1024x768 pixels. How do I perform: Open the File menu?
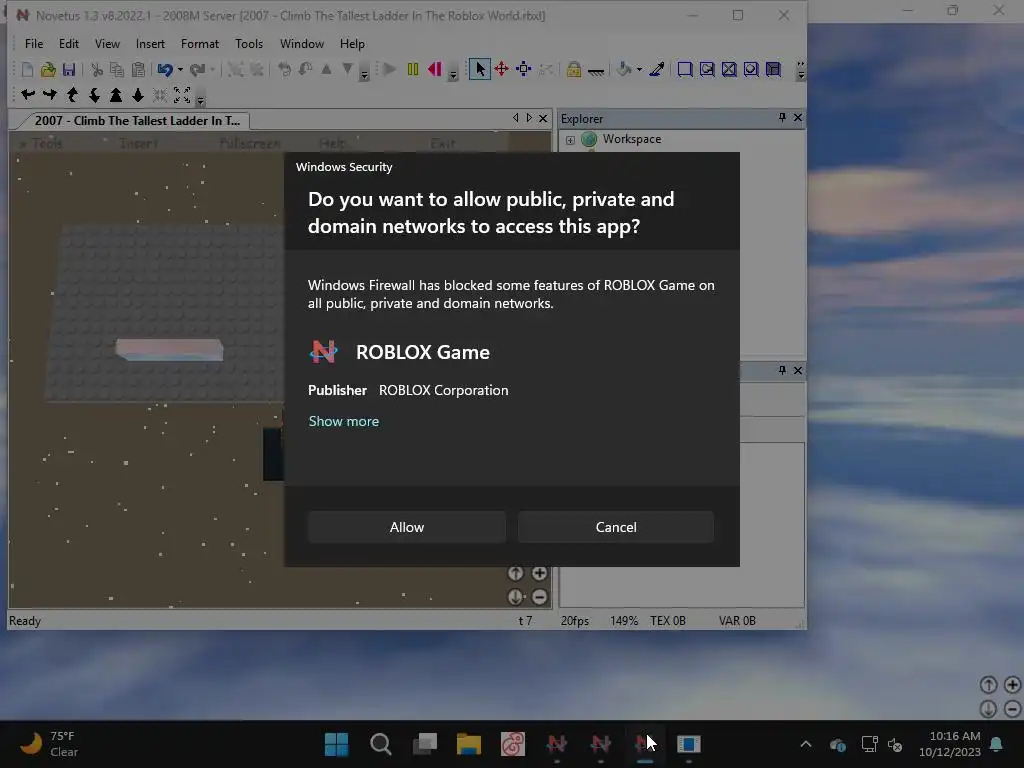(34, 44)
